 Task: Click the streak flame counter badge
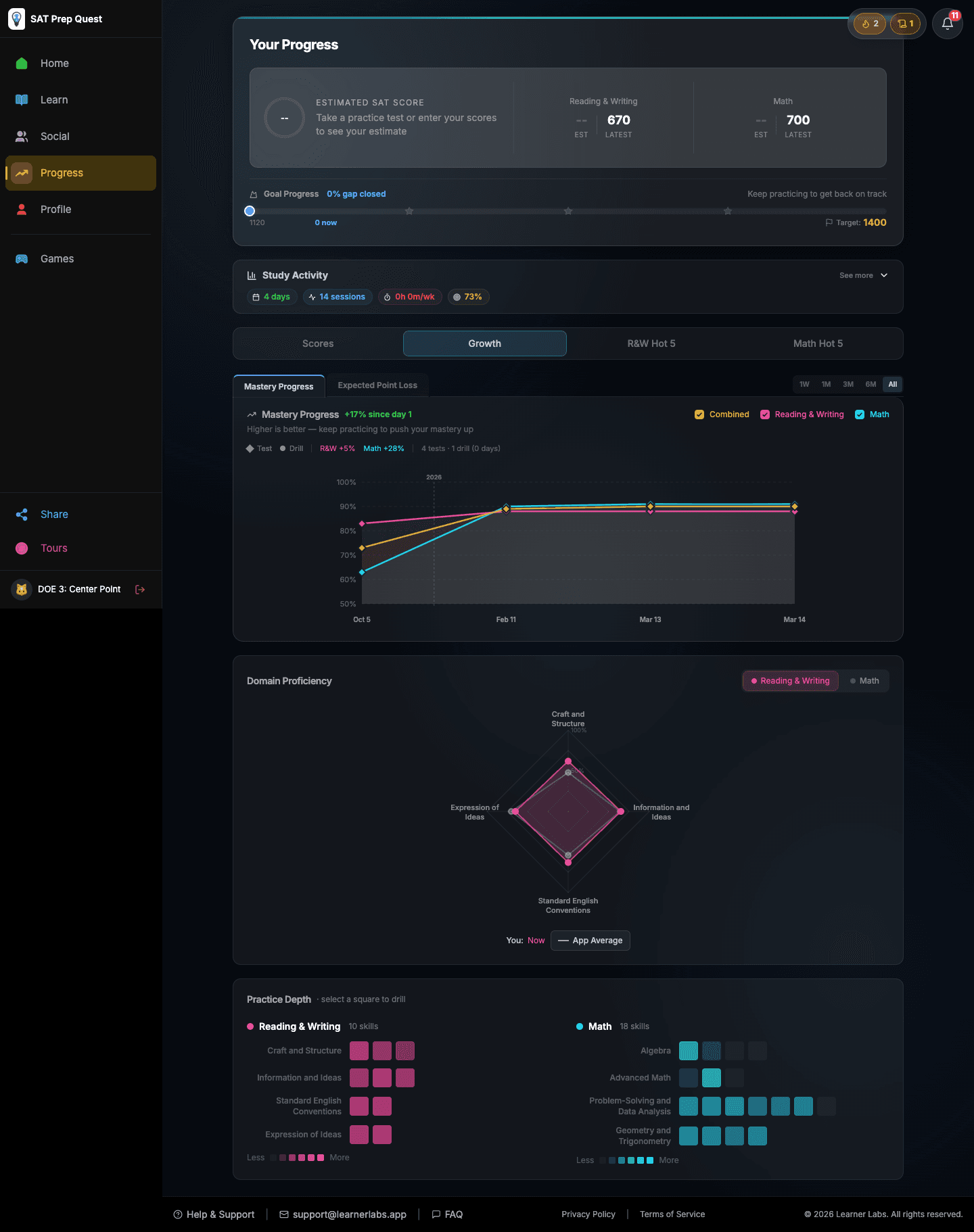pos(870,24)
